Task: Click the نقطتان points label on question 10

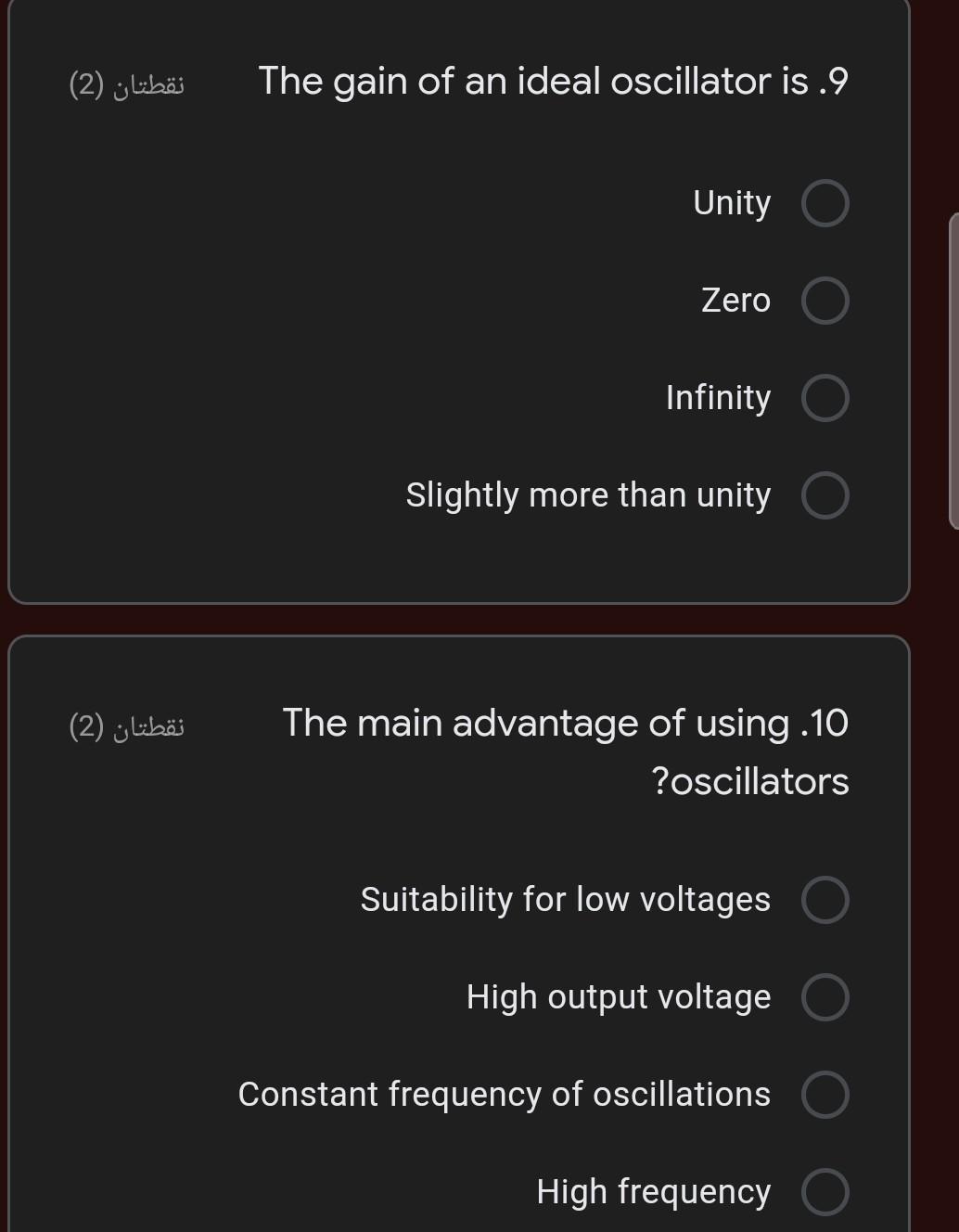Action: 126,725
